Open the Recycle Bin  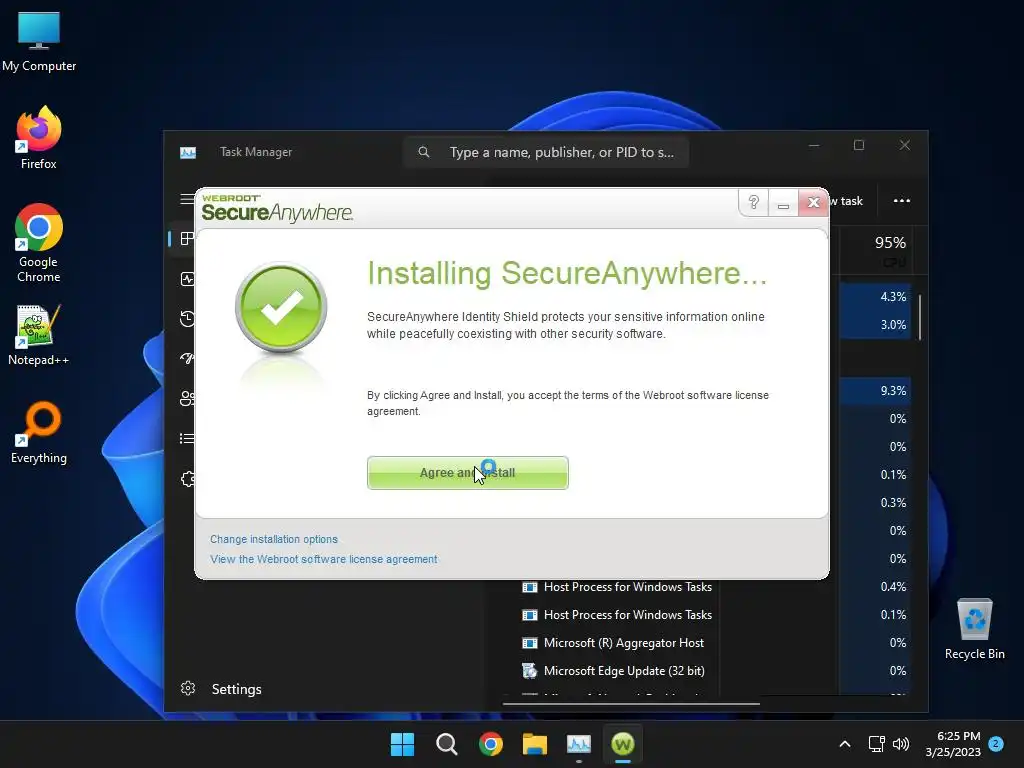point(974,629)
